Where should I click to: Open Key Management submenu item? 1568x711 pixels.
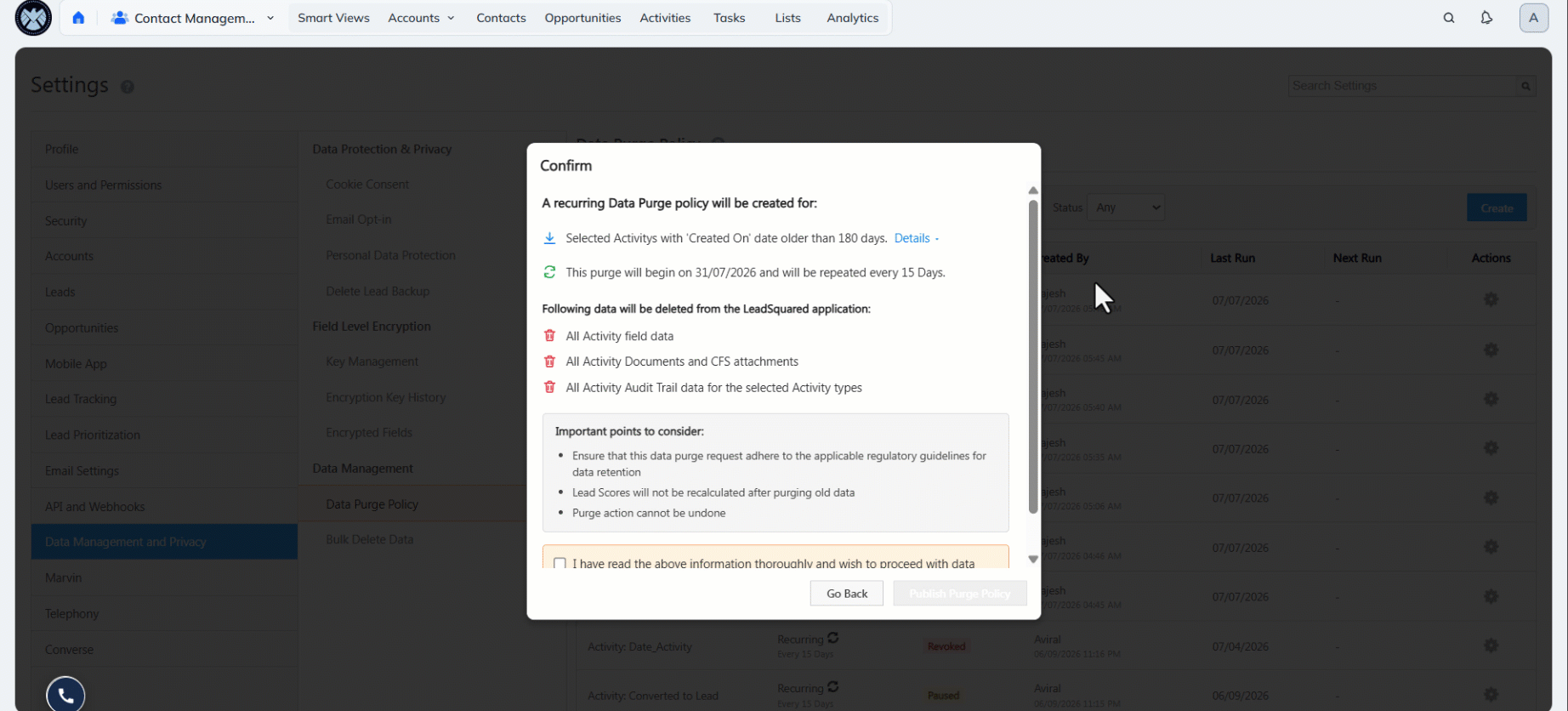click(x=372, y=361)
